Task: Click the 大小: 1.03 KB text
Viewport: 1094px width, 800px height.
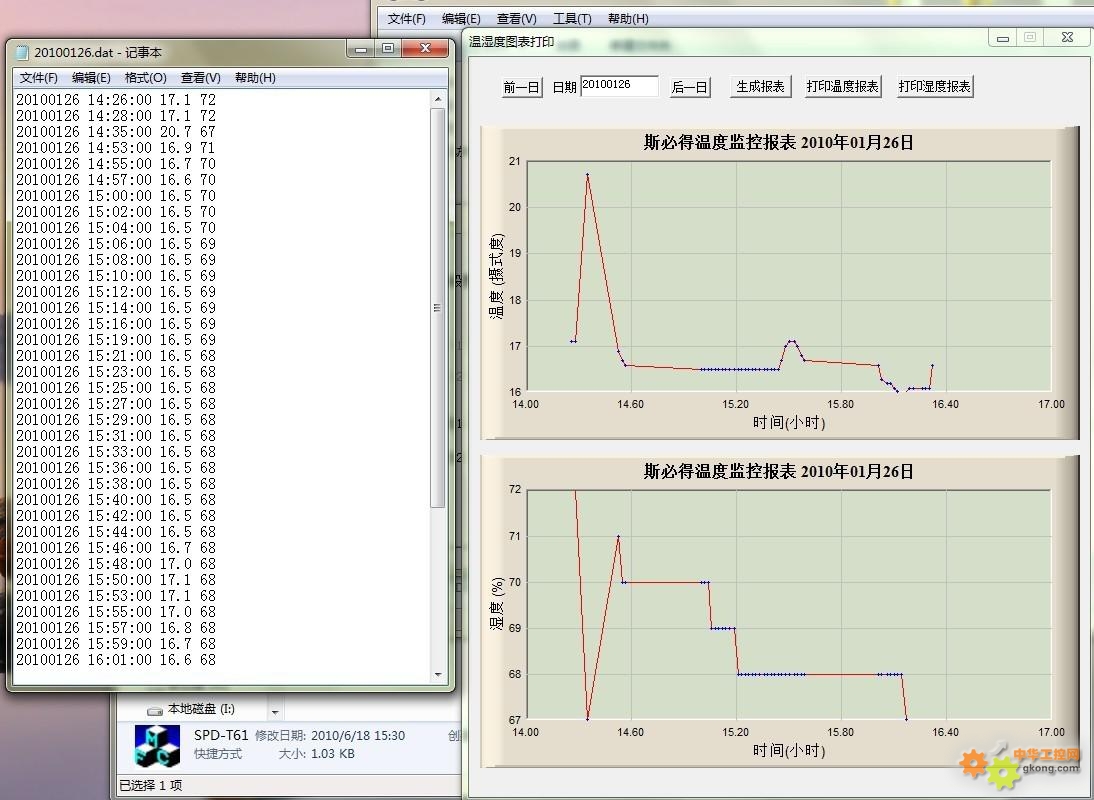Action: click(x=317, y=754)
